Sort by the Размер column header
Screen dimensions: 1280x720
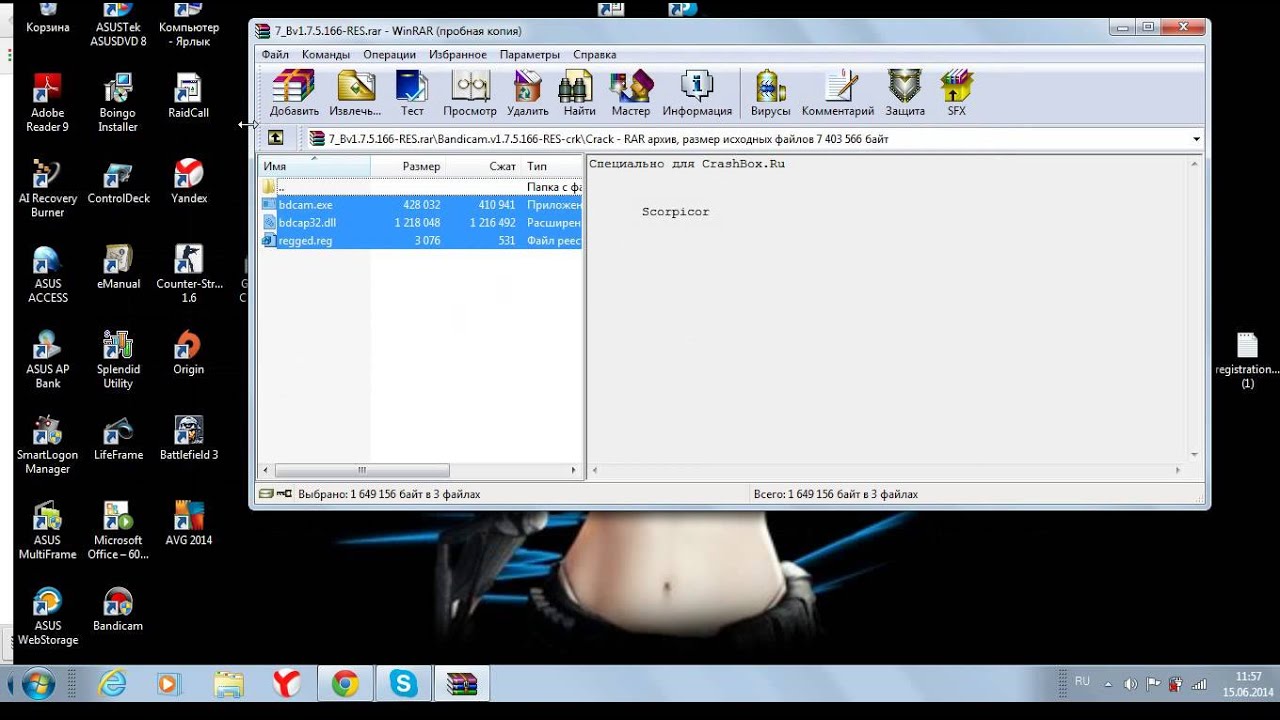(408, 166)
